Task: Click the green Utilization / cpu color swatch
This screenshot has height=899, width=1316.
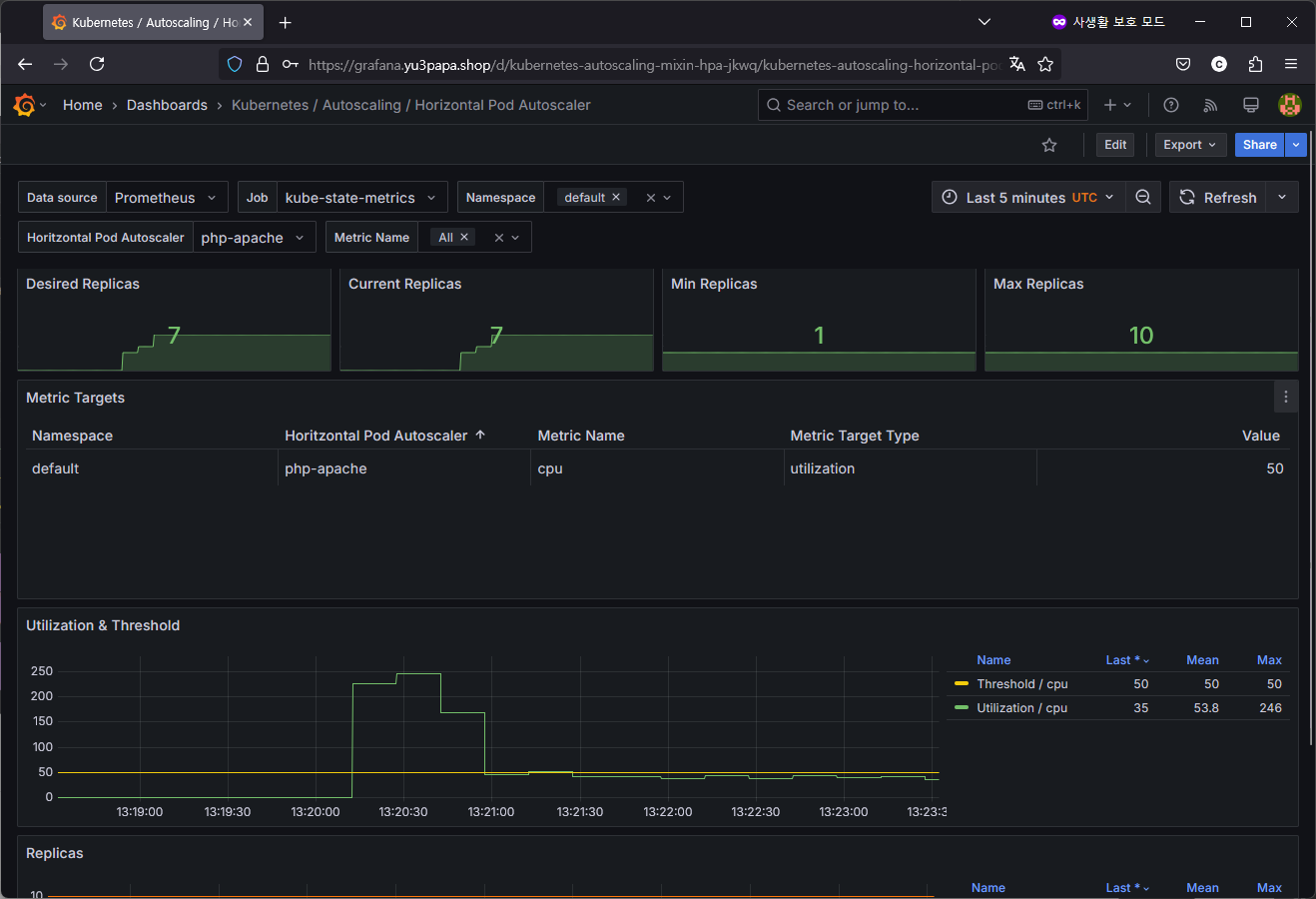Action: click(962, 708)
